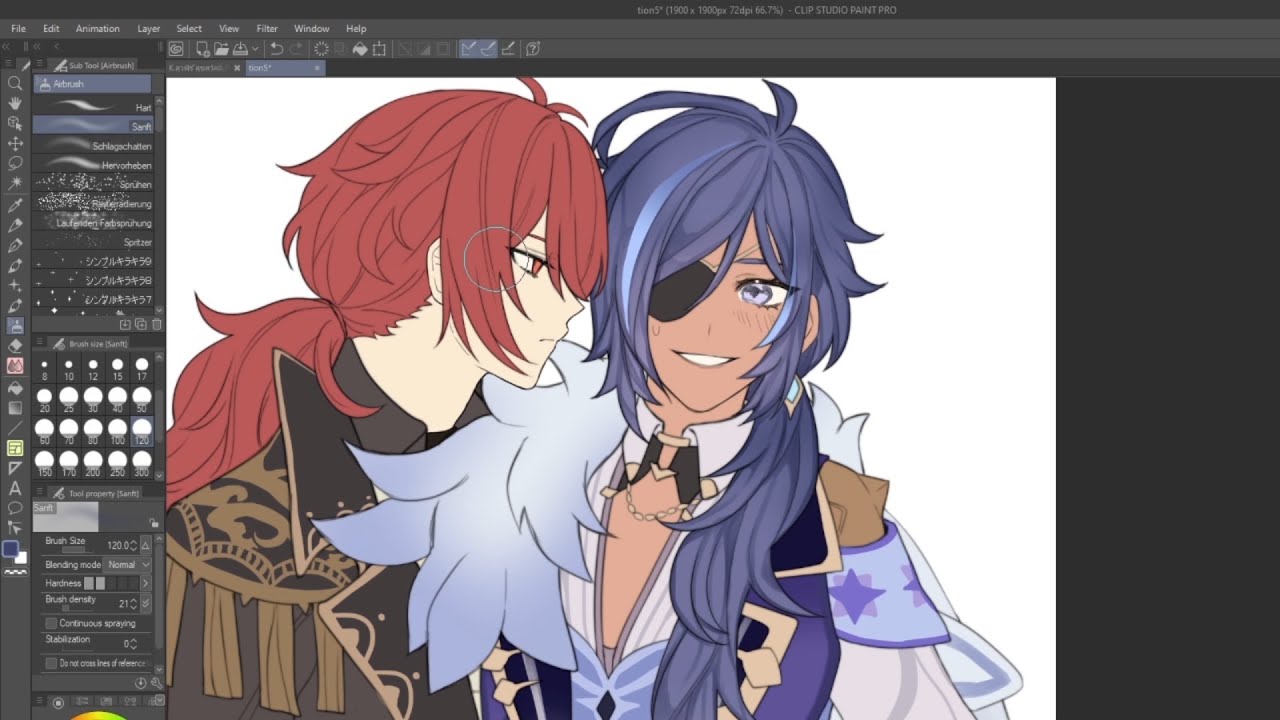Fill with the command bar bucket icon
Screen dimensions: 1280x720
click(x=360, y=48)
